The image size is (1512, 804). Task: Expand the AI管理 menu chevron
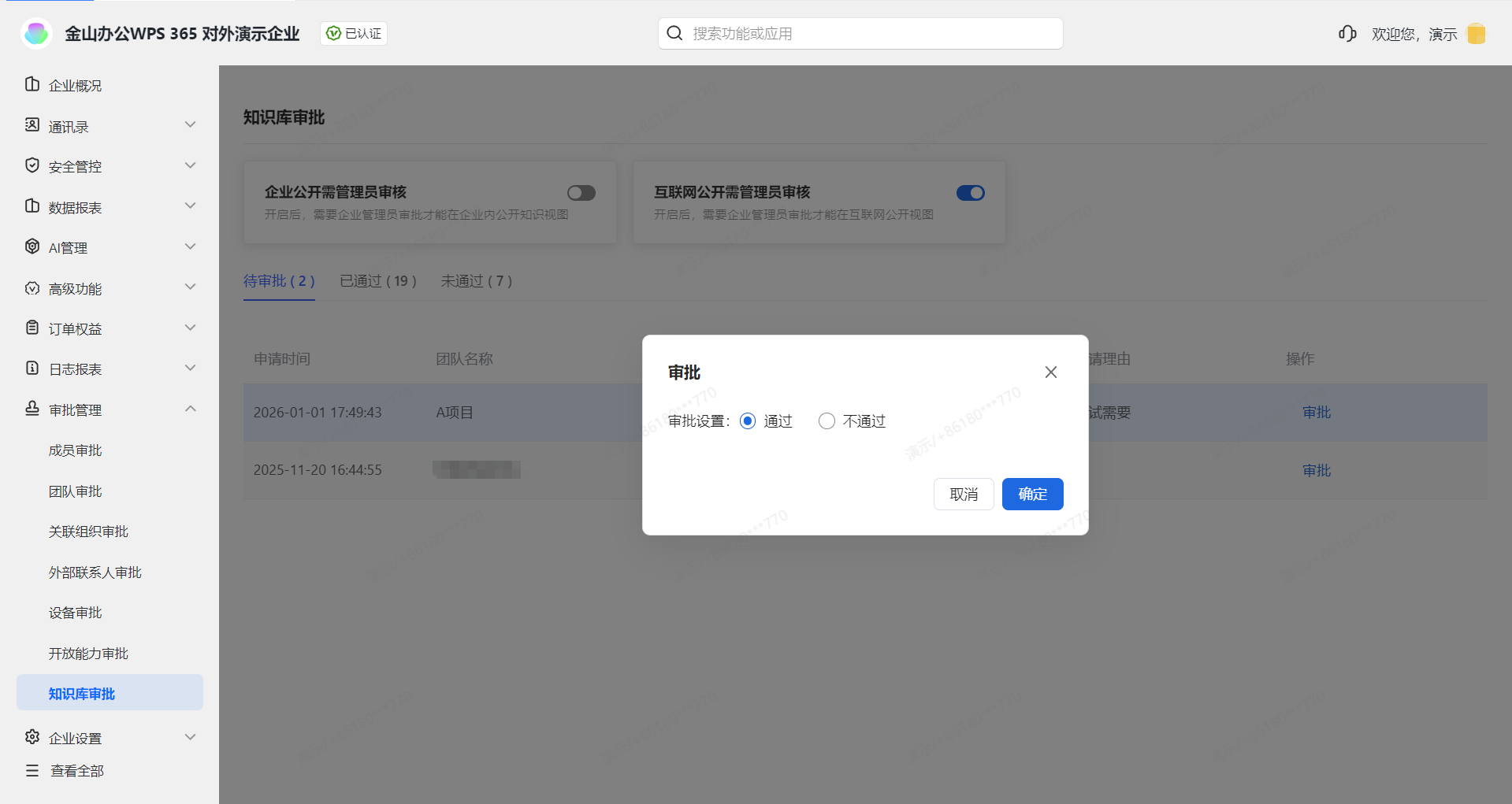click(190, 246)
